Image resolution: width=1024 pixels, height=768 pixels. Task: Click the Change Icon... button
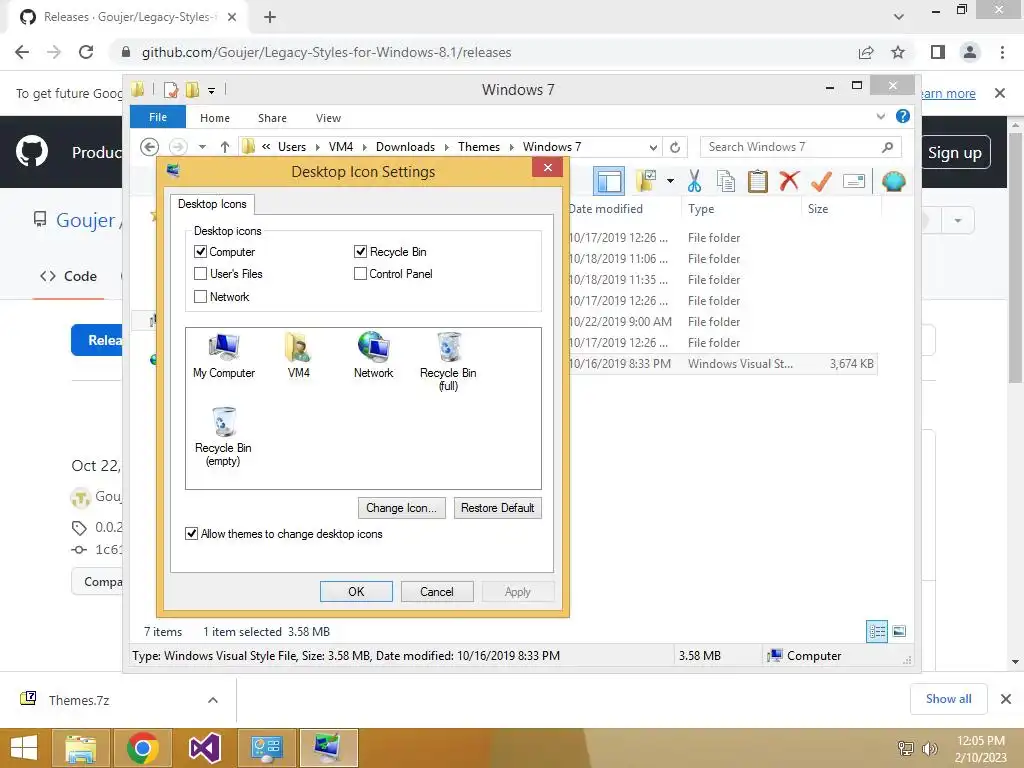point(402,507)
